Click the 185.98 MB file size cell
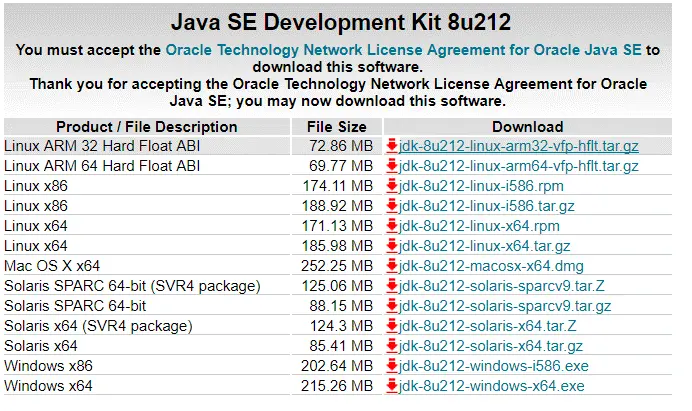 [x=338, y=246]
